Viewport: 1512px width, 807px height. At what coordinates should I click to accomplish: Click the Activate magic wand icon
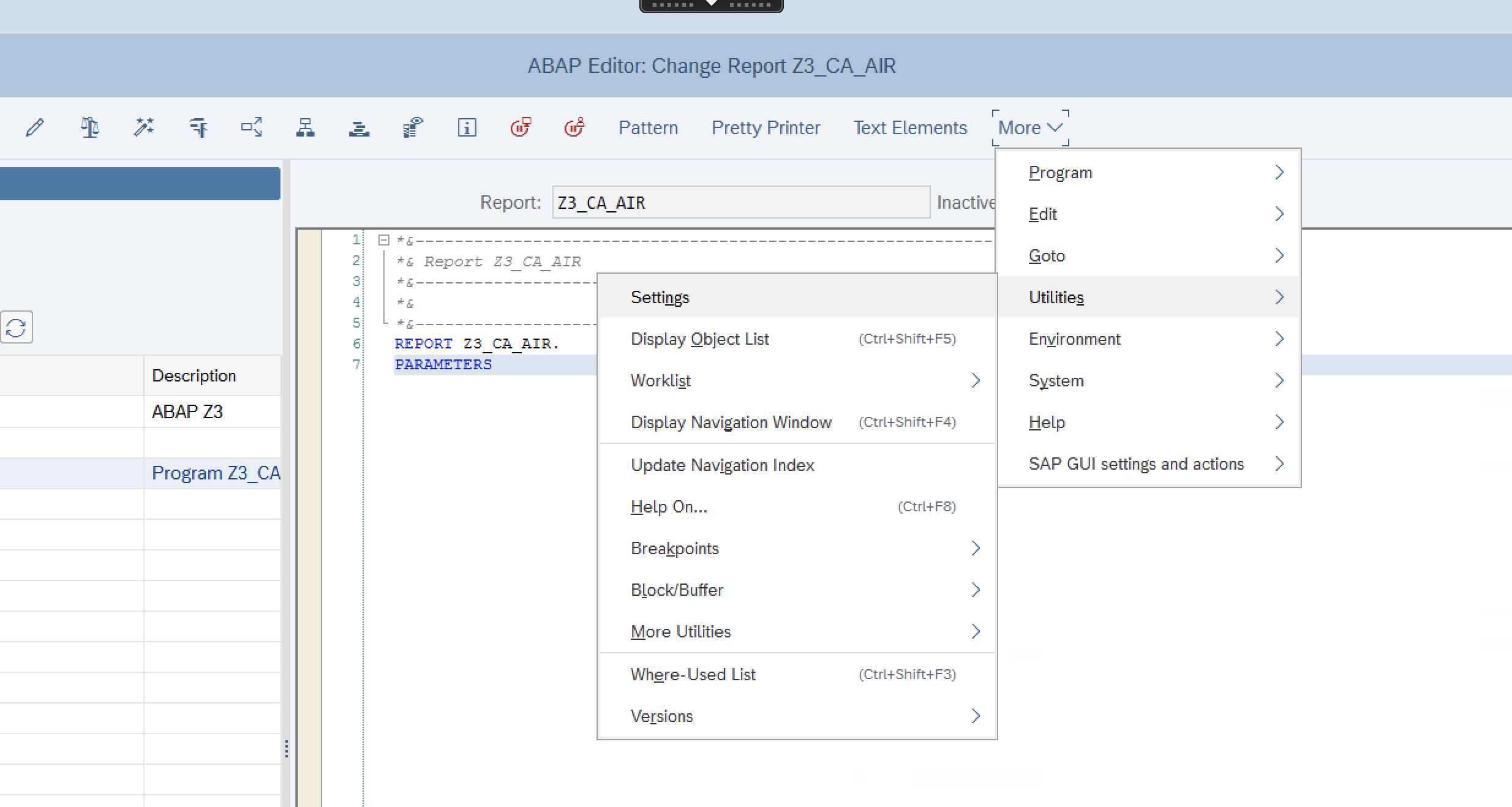point(143,127)
